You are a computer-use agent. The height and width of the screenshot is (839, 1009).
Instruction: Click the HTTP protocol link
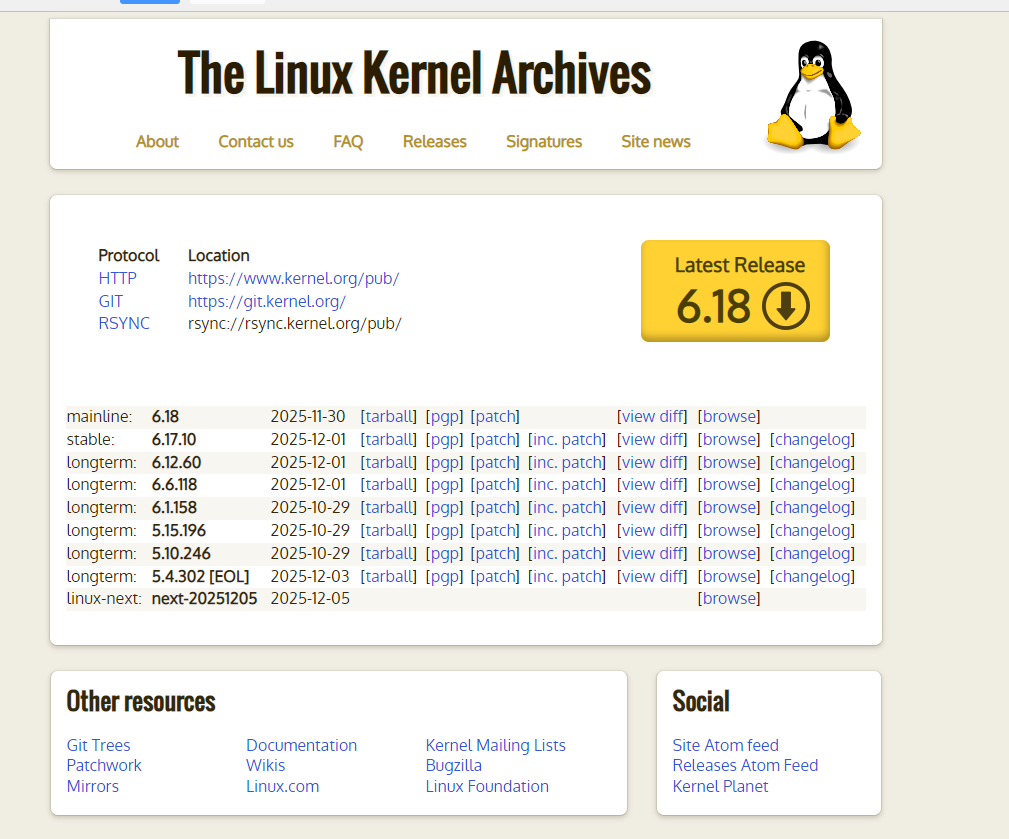click(118, 279)
